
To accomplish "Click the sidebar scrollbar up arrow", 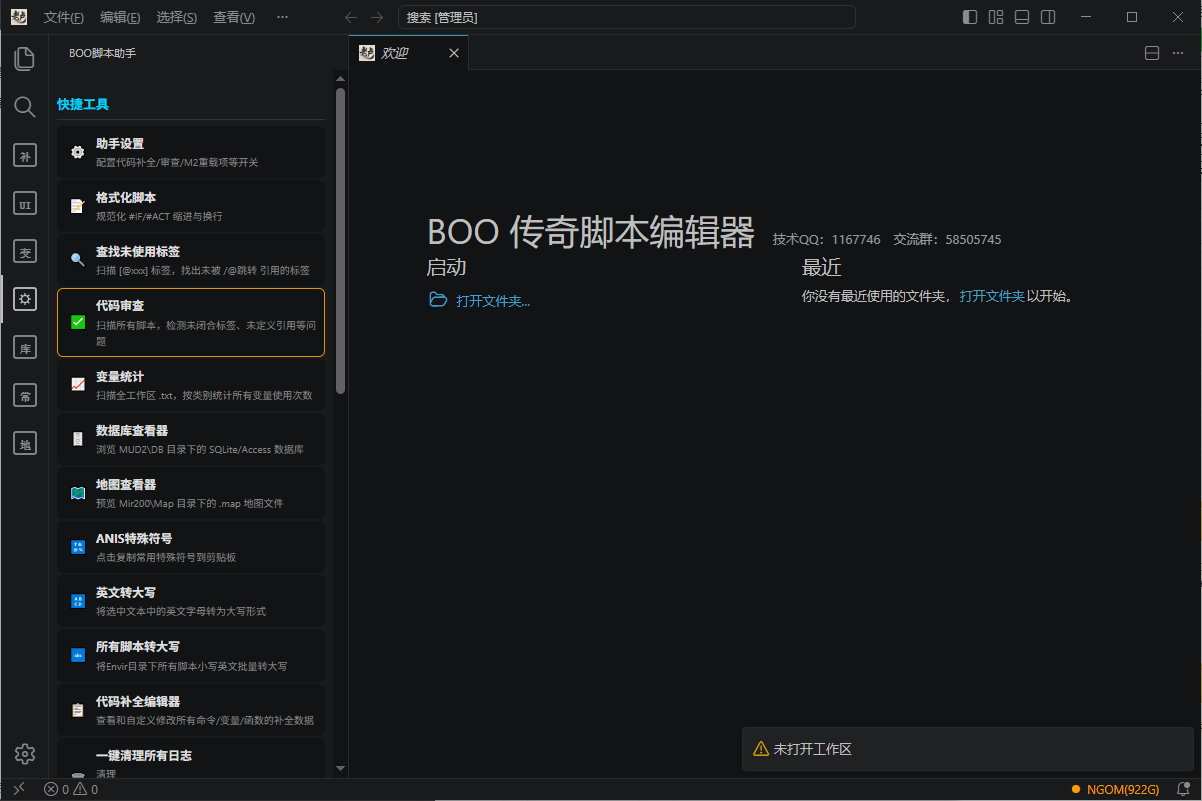I will click(340, 79).
